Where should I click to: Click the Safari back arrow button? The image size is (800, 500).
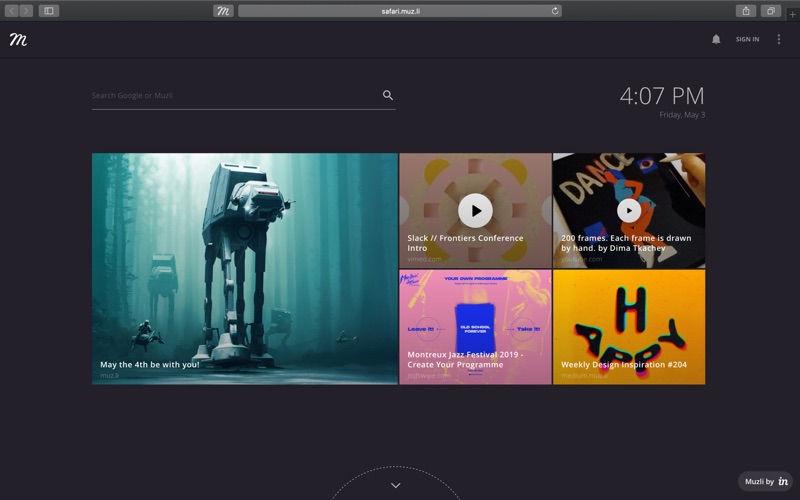[x=12, y=11]
